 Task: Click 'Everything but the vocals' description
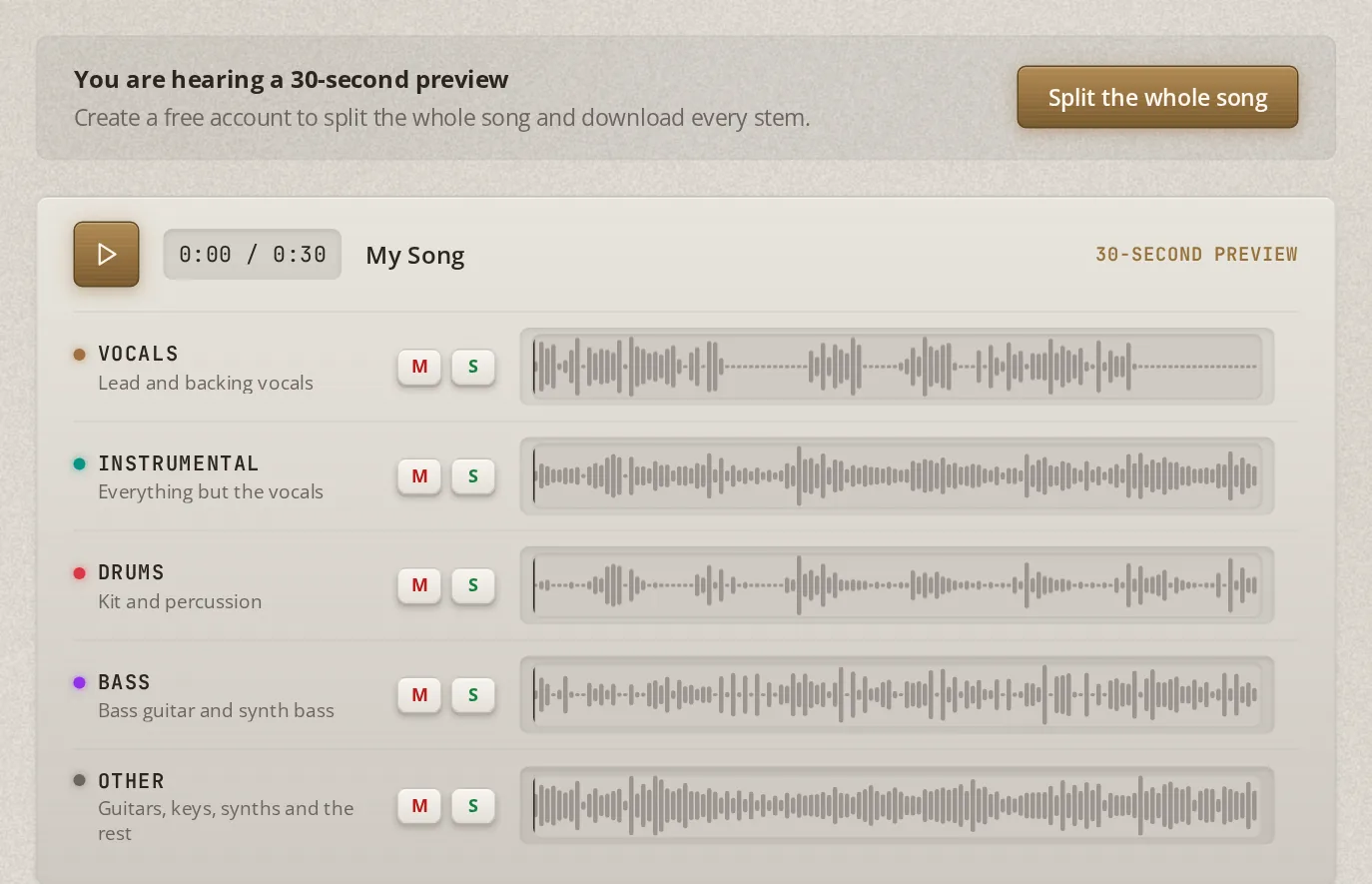211,491
